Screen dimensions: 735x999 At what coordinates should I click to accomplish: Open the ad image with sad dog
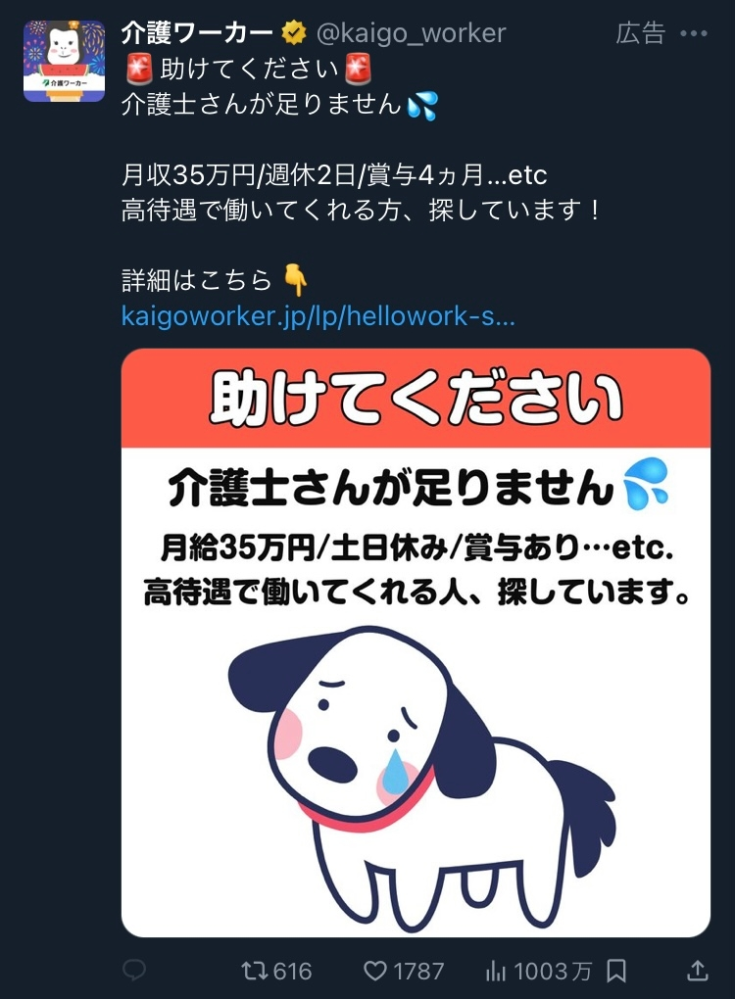point(416,643)
